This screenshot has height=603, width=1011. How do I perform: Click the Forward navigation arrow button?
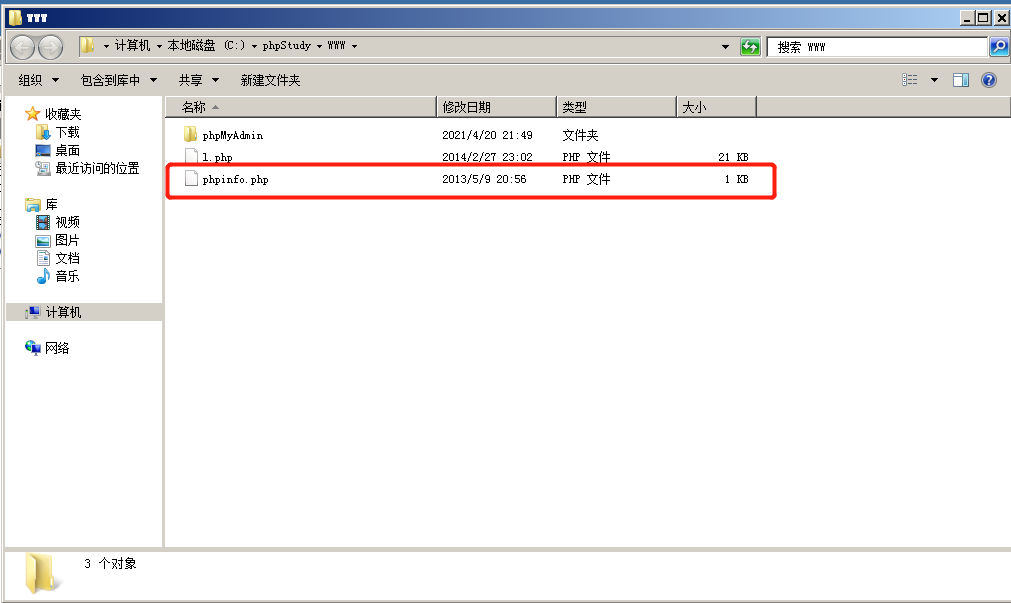50,46
